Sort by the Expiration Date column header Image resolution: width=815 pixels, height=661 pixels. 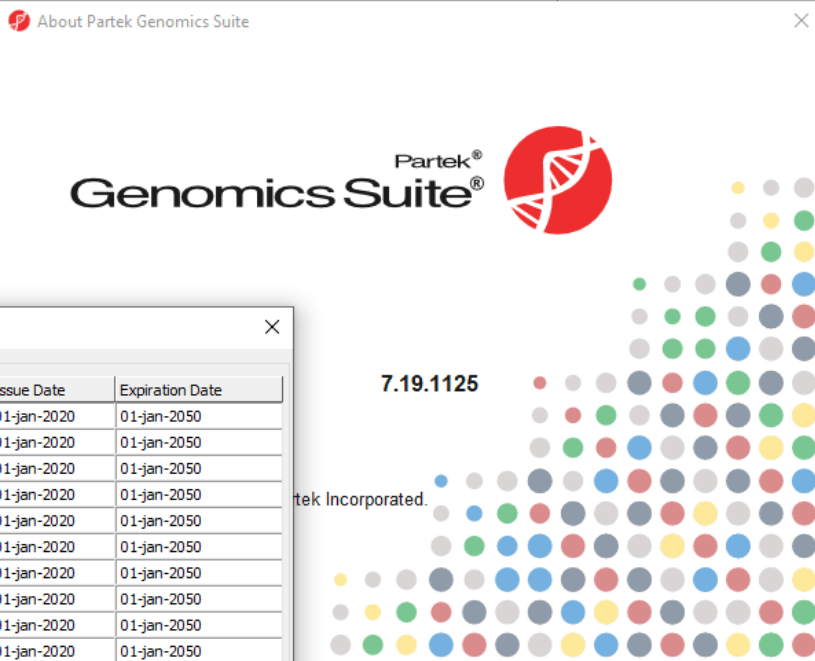pyautogui.click(x=199, y=390)
